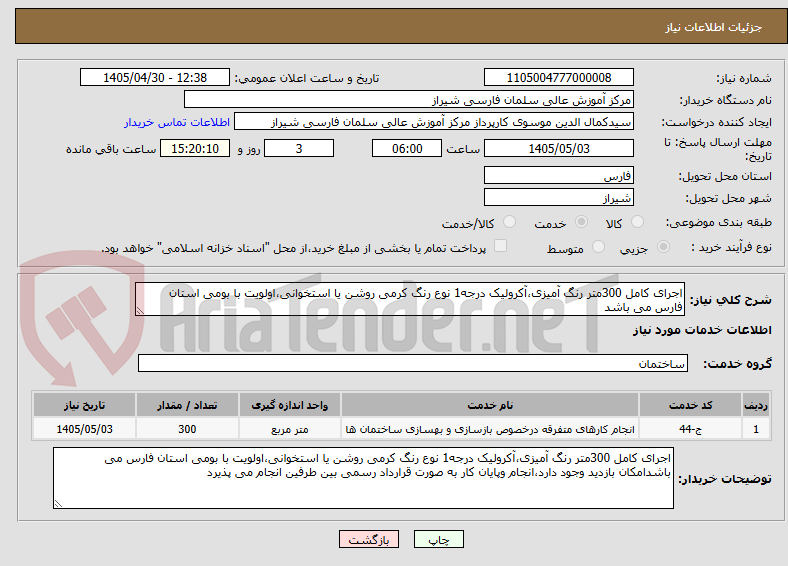Click the شماره نیاز field 1105004777000008

tap(558, 77)
